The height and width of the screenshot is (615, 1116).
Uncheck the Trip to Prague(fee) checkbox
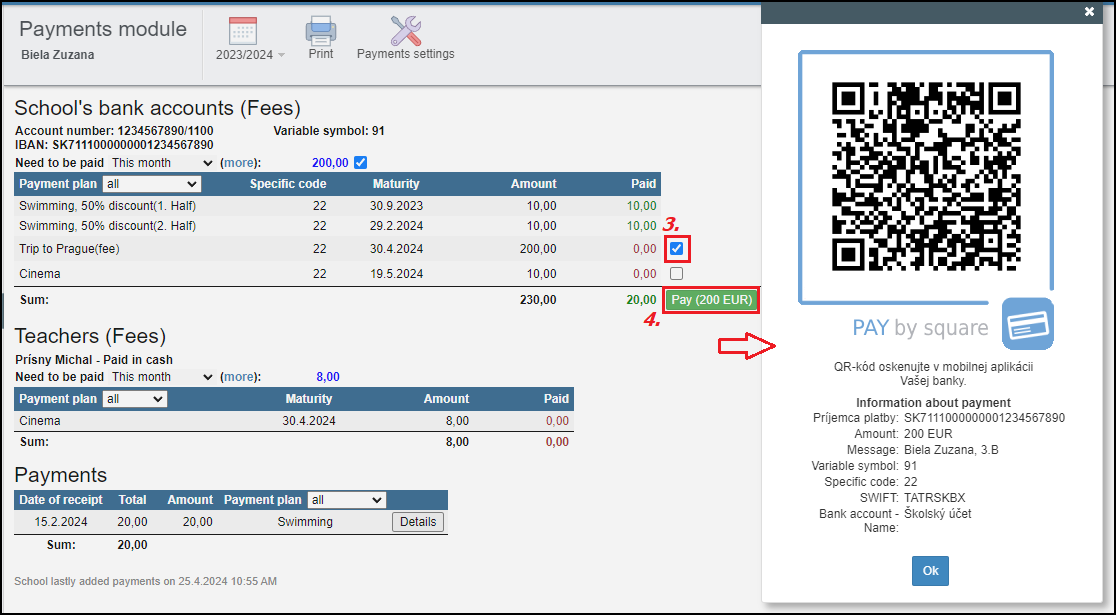pyautogui.click(x=677, y=249)
